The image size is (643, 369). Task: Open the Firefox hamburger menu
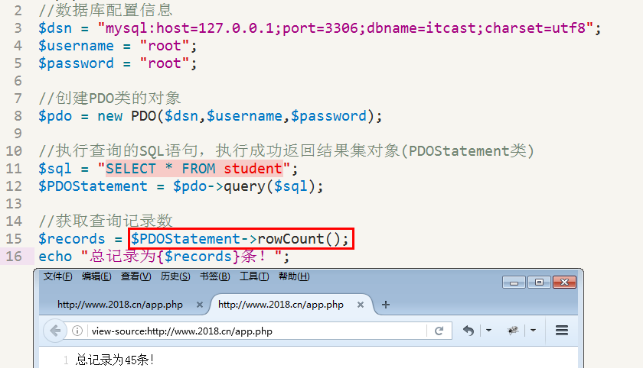pos(562,330)
